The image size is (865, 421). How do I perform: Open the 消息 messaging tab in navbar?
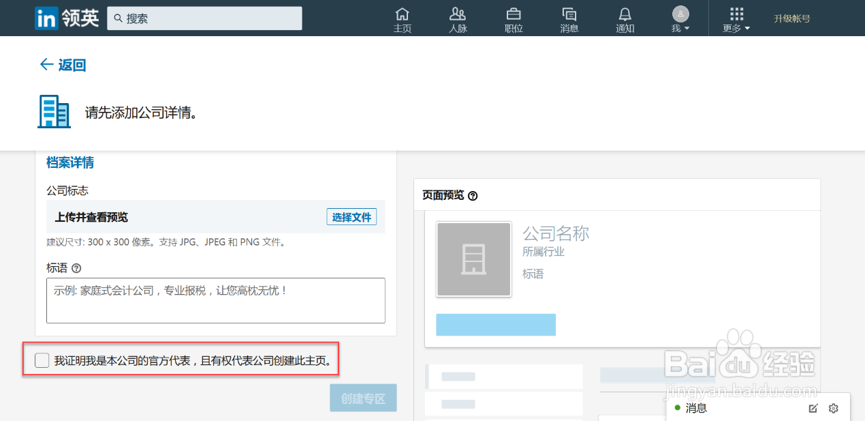click(x=569, y=20)
